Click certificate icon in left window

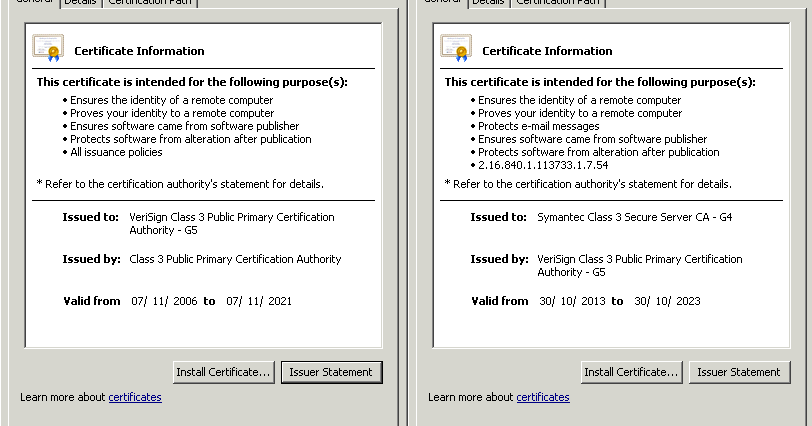point(48,48)
